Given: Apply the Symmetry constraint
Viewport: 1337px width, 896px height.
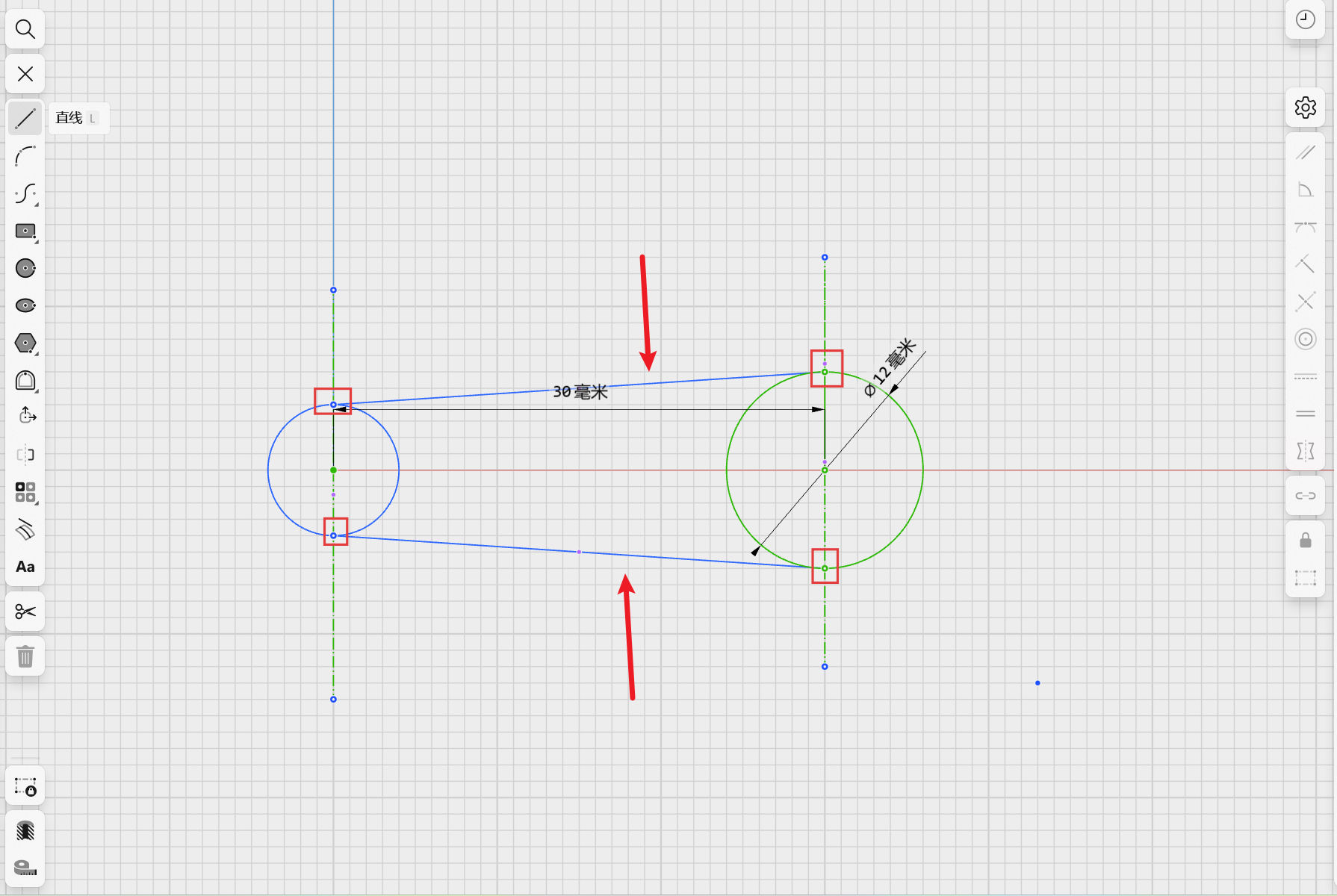Looking at the screenshot, I should coord(1305,451).
